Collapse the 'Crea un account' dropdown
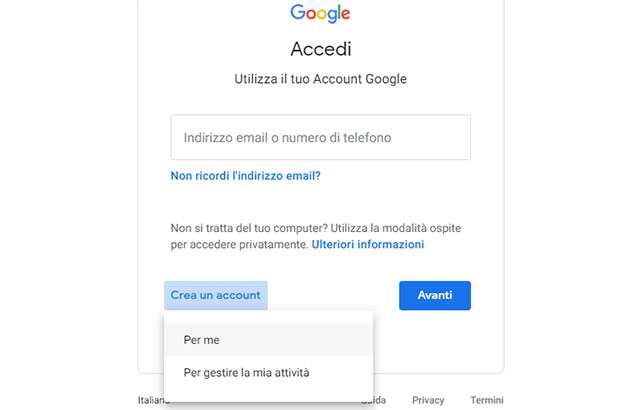The image size is (640, 410). pos(216,295)
